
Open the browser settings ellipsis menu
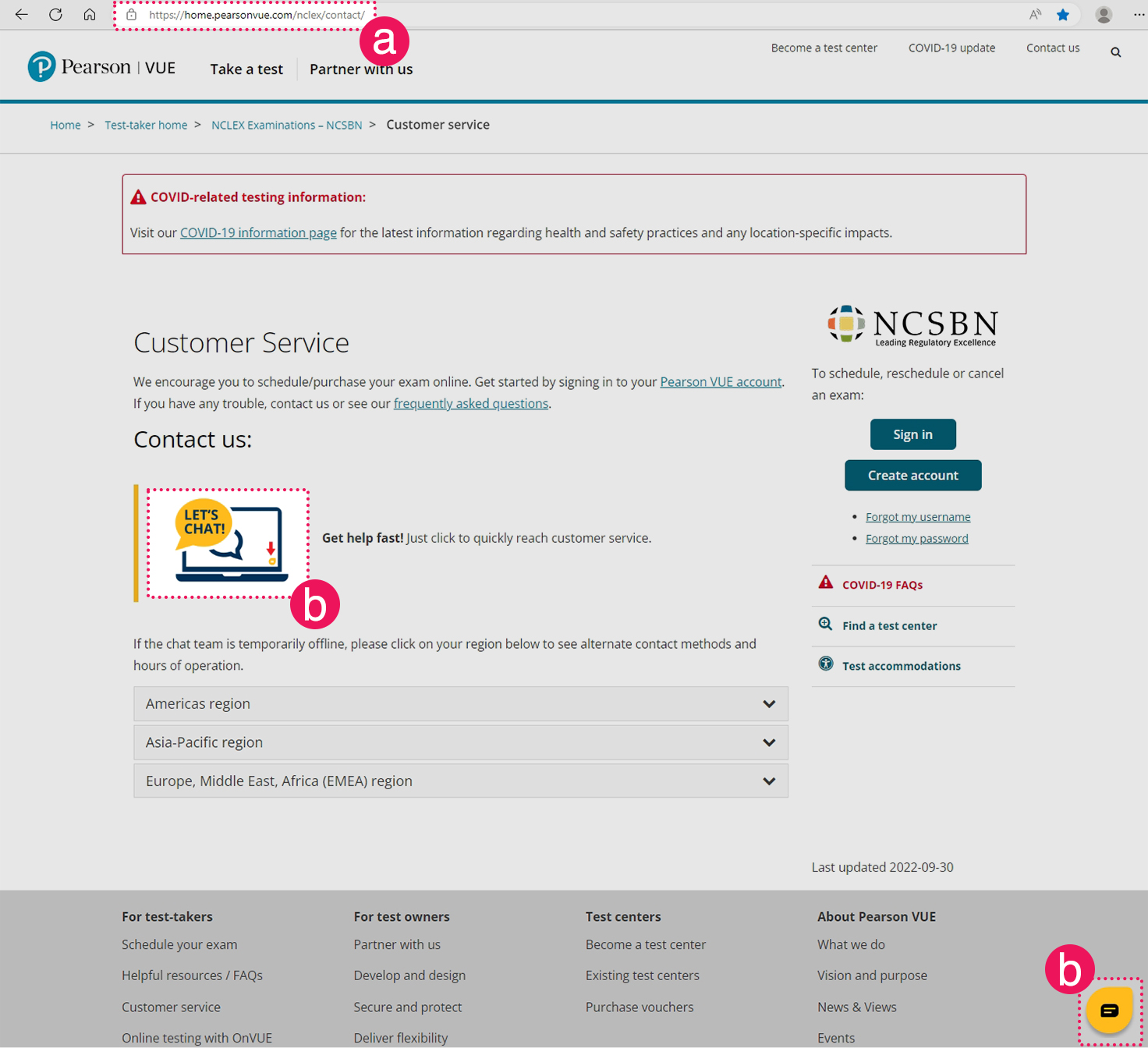point(1139,15)
